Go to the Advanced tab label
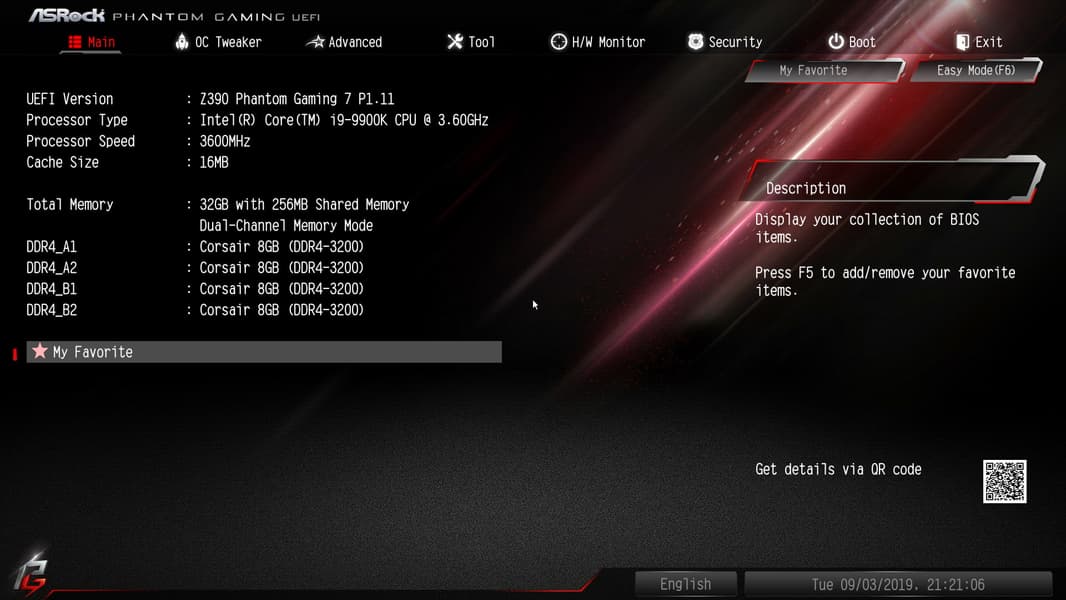 (355, 42)
